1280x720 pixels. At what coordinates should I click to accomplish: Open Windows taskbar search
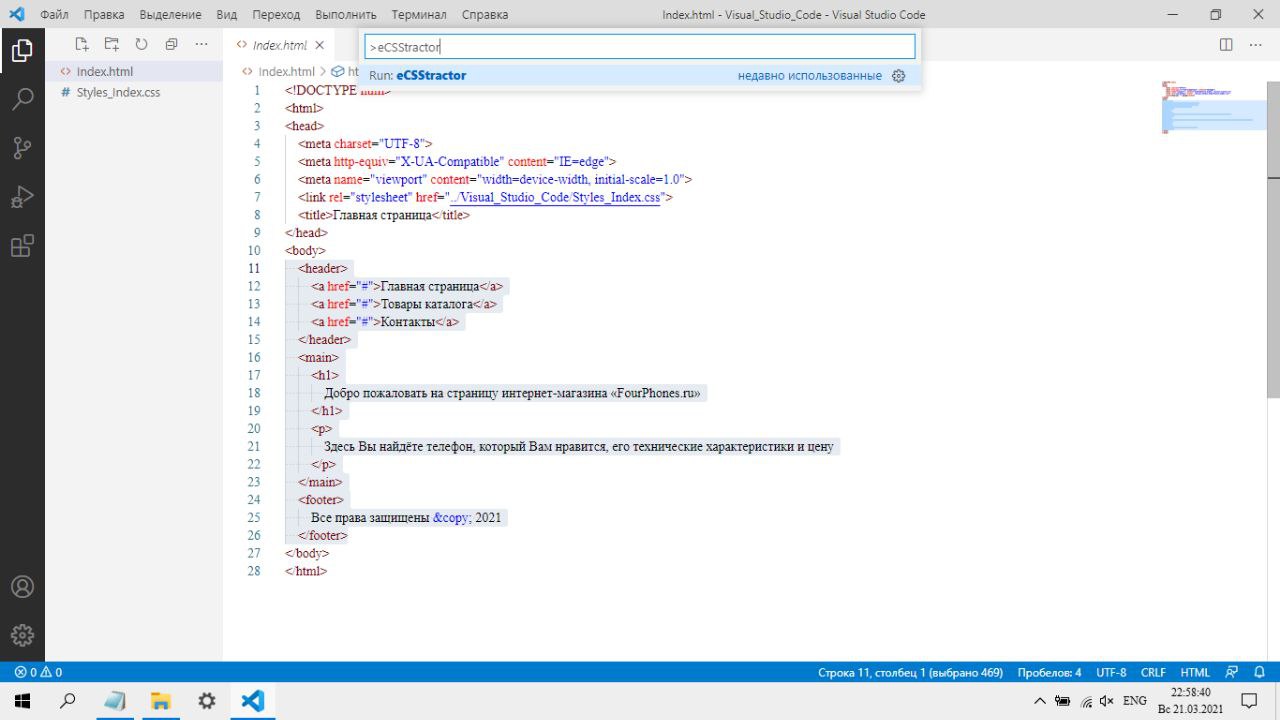pos(68,701)
